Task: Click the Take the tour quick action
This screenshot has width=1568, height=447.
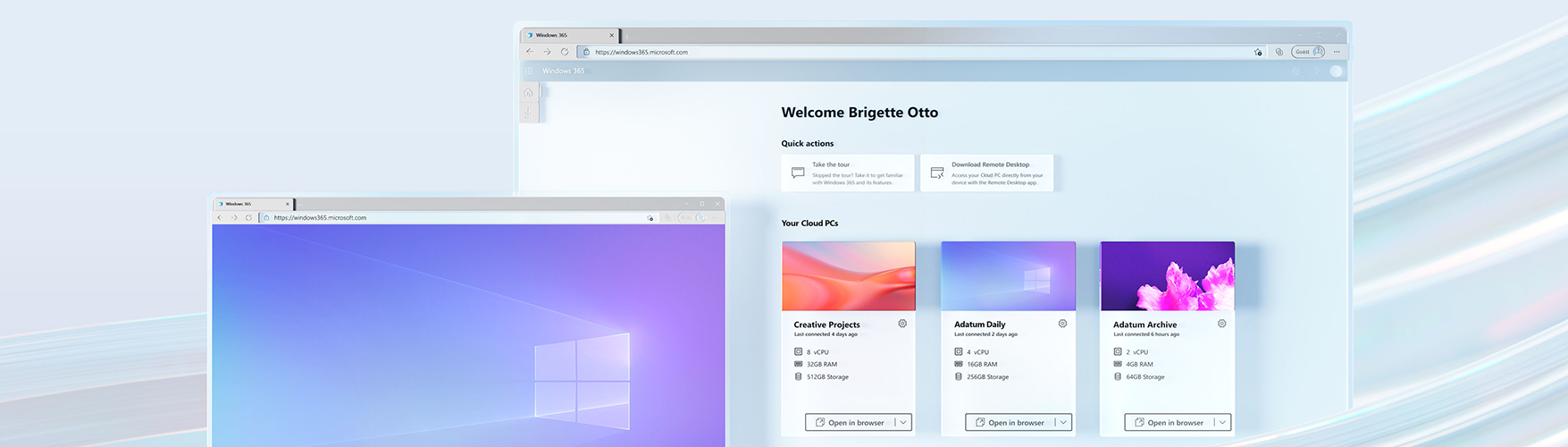Action: coord(847,173)
